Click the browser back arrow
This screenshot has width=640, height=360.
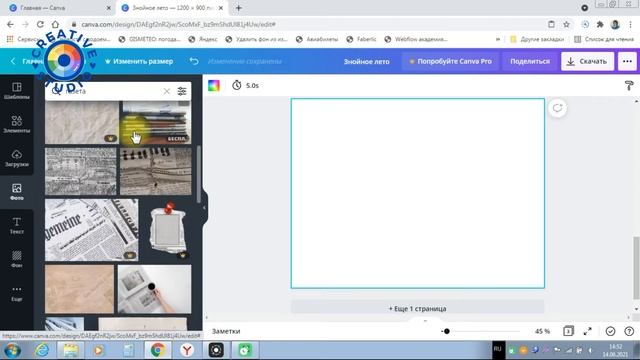(10, 24)
